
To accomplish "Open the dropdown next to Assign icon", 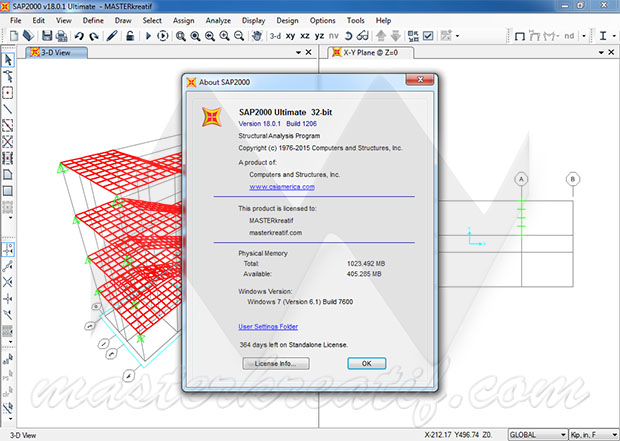I will (x=457, y=36).
